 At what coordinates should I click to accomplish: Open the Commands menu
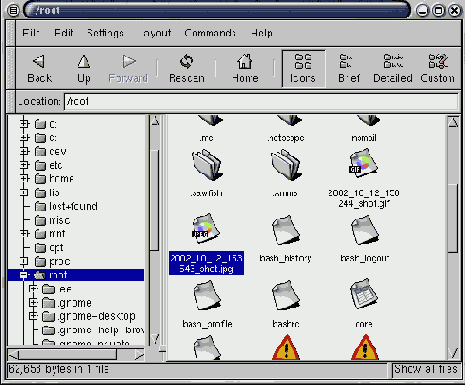210,33
